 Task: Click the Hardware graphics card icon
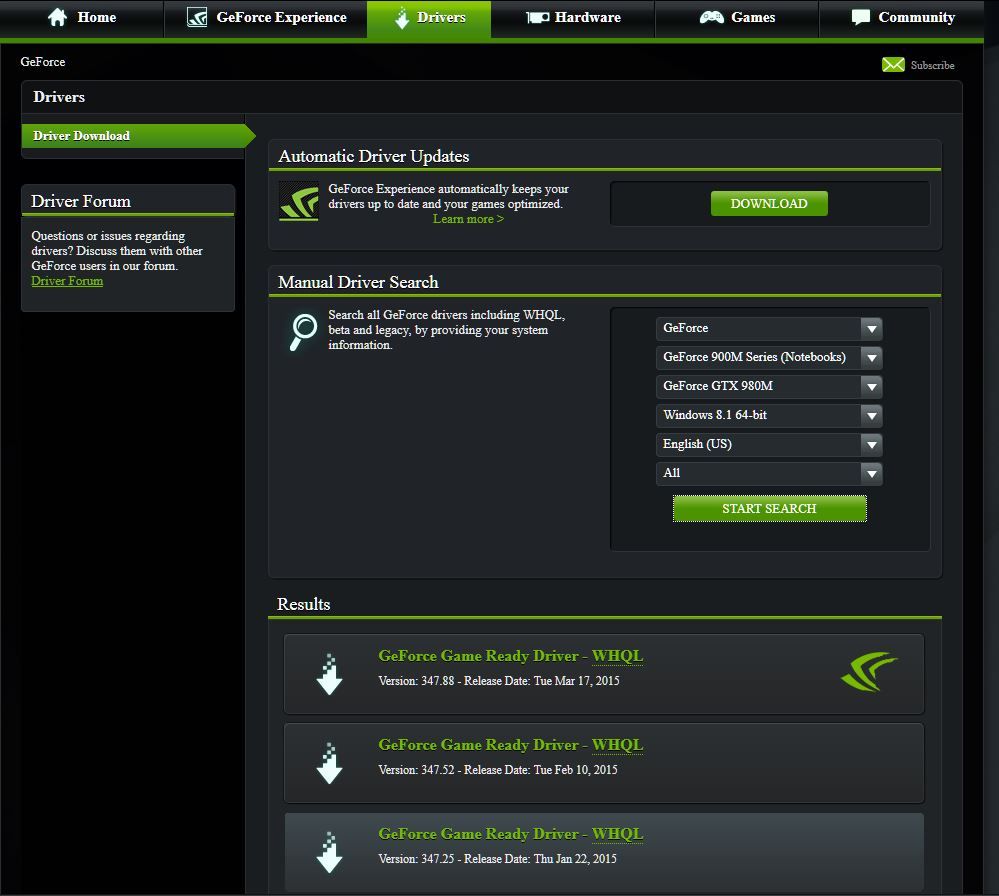pyautogui.click(x=538, y=17)
